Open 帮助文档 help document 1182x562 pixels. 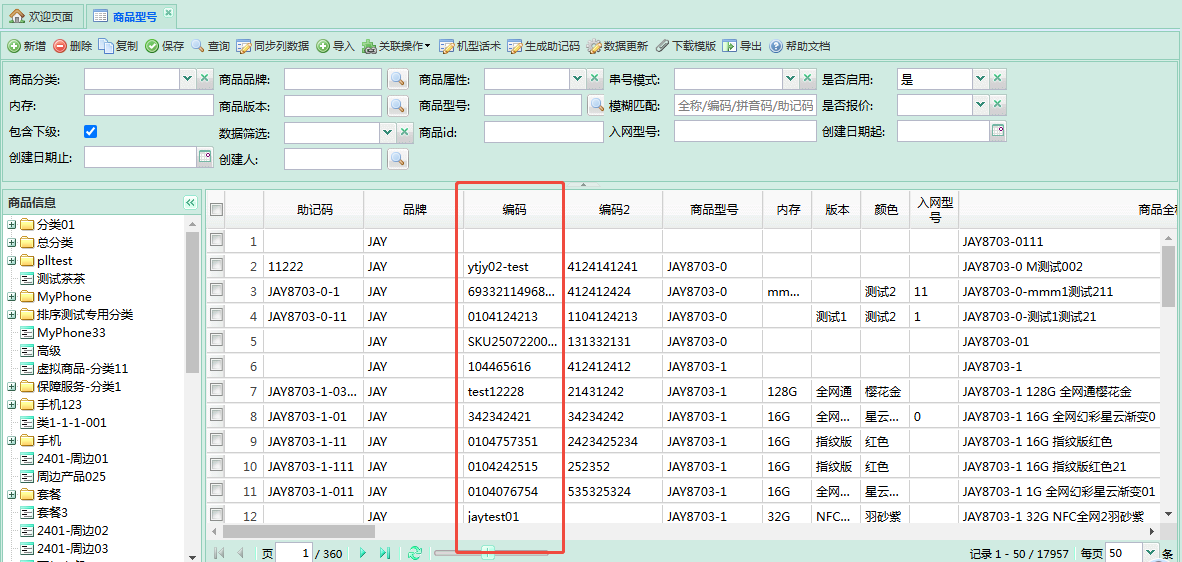coord(776,46)
